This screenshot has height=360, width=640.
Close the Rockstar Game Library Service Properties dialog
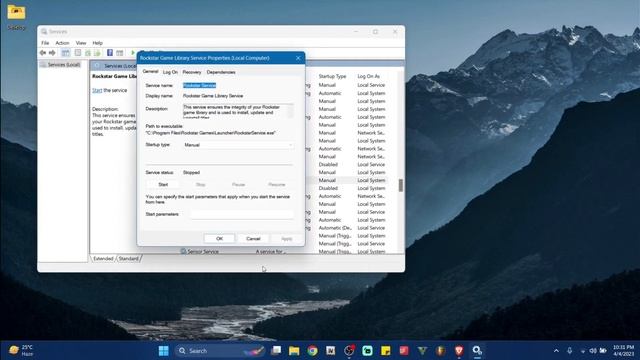298,58
